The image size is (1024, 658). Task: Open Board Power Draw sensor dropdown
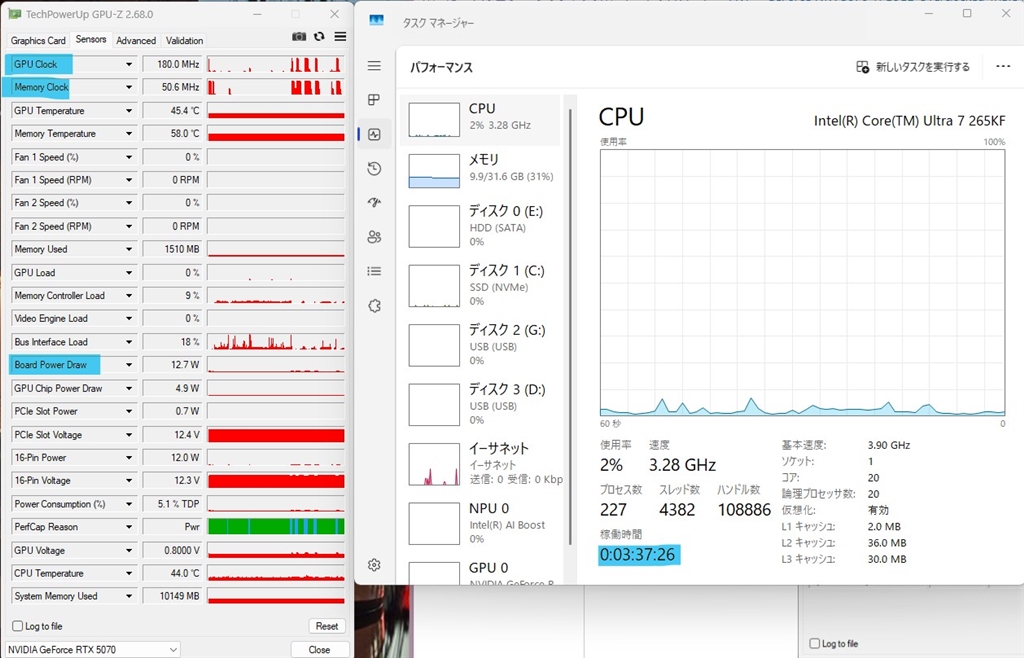pyautogui.click(x=129, y=365)
